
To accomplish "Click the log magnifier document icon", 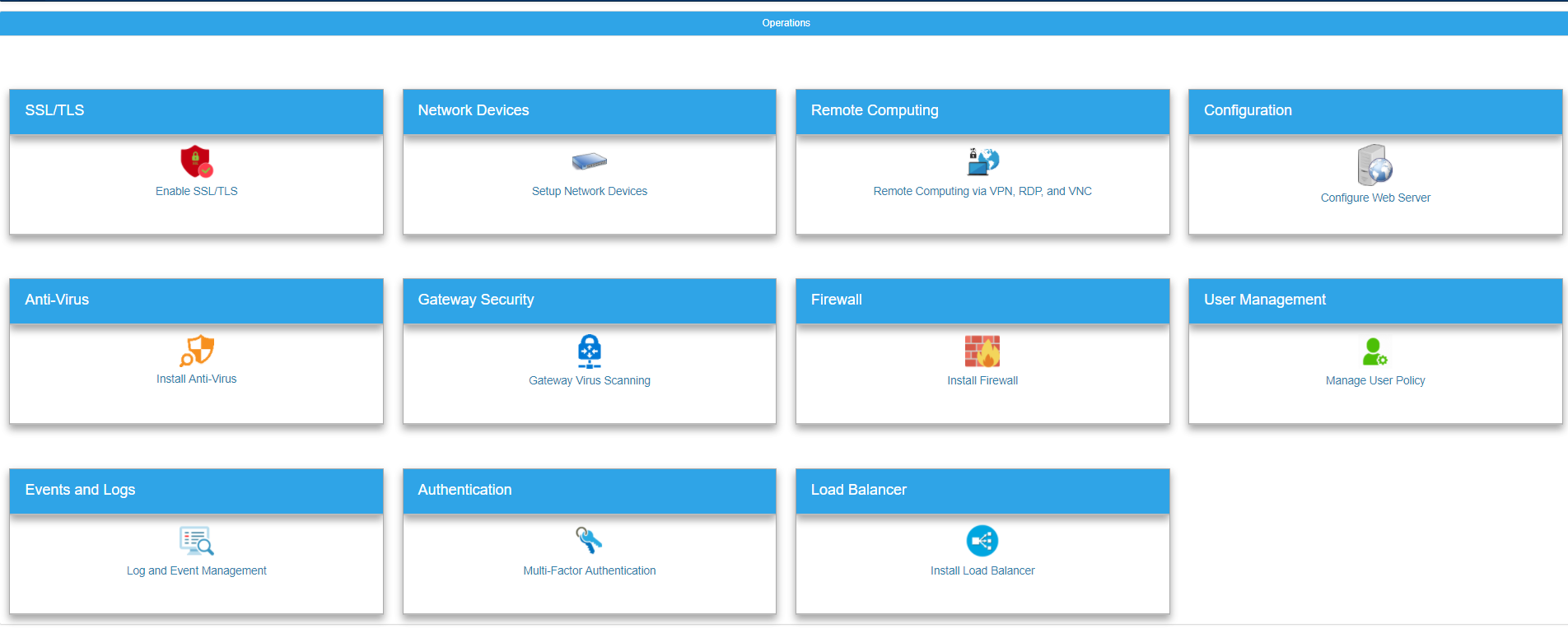I will coord(197,541).
